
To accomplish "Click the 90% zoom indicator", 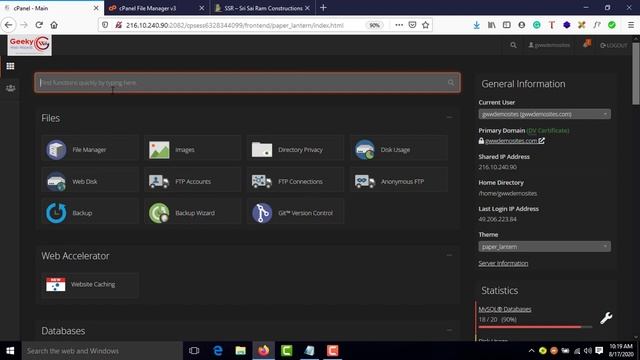I will tap(374, 25).
